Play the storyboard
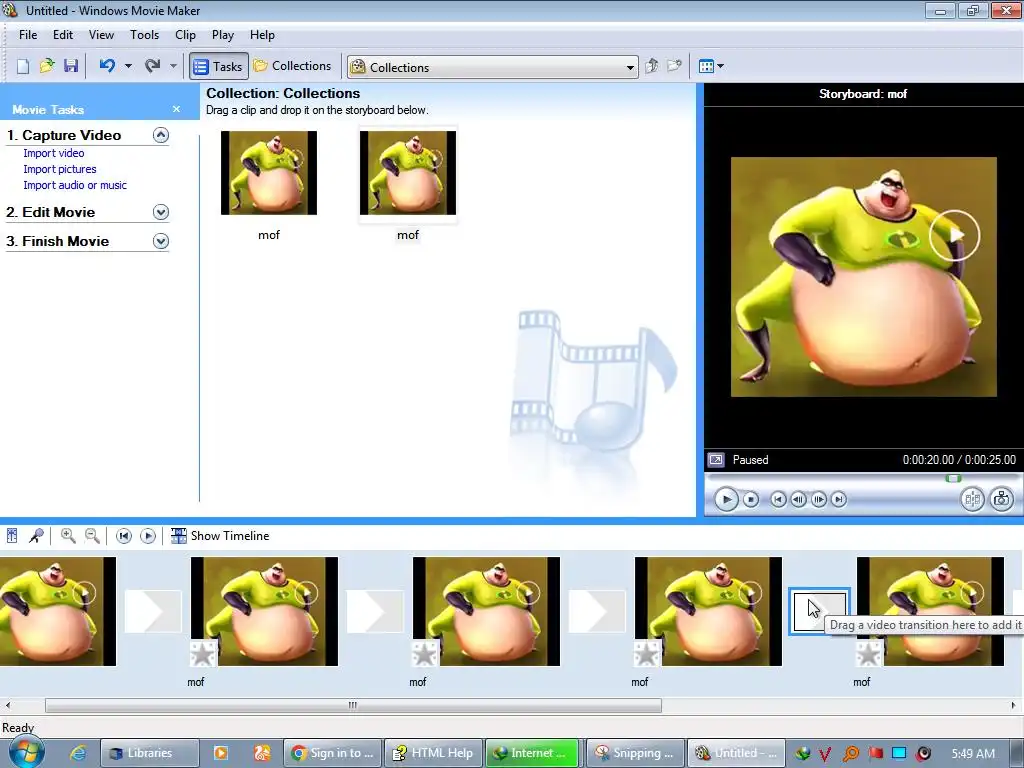The width and height of the screenshot is (1024, 768). coord(148,536)
